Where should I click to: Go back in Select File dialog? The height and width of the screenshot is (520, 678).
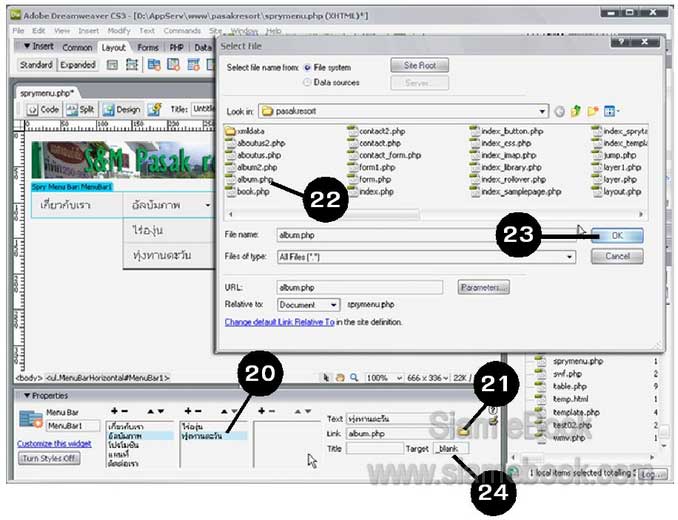[560, 112]
